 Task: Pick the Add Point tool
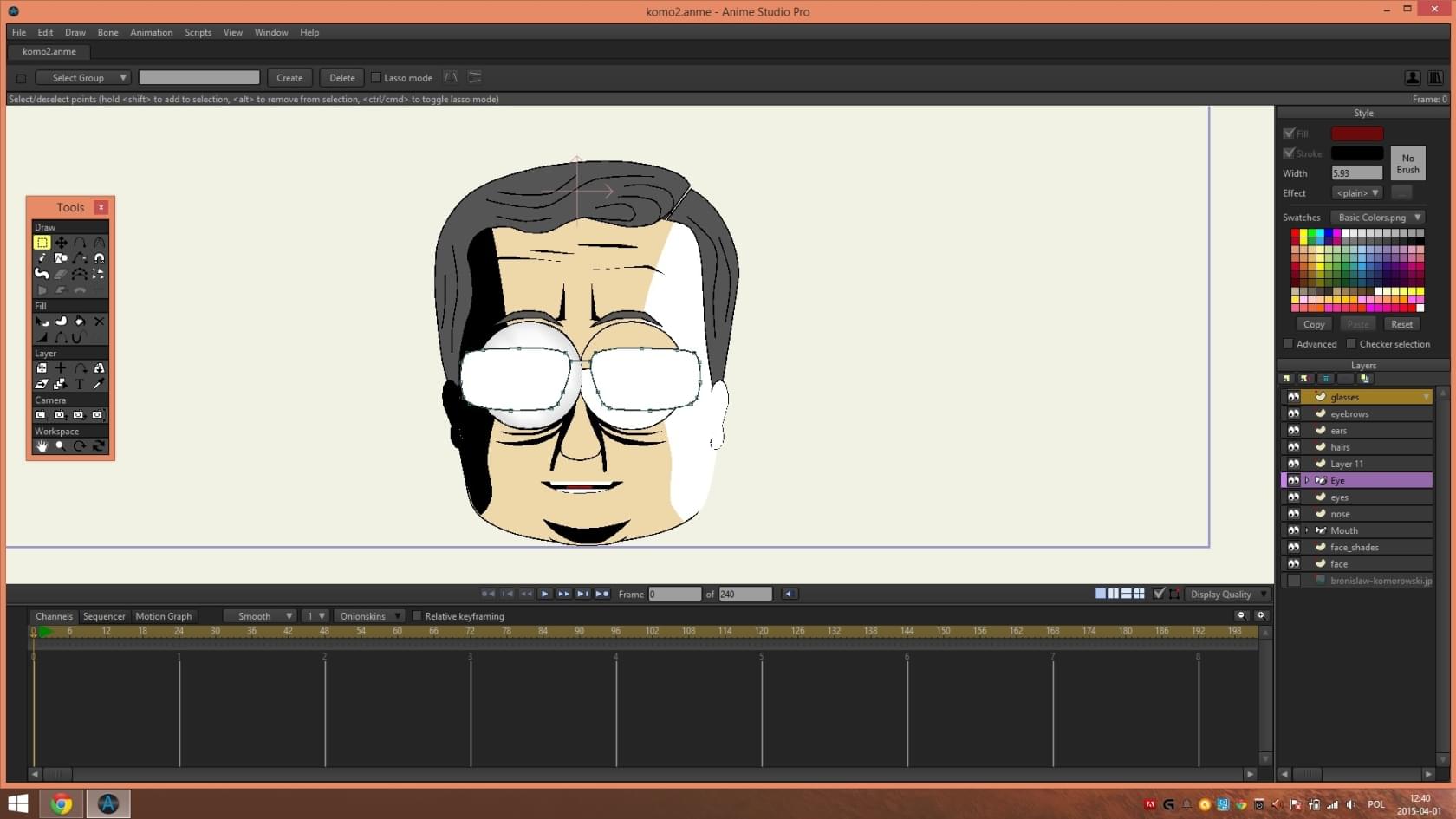(80, 243)
